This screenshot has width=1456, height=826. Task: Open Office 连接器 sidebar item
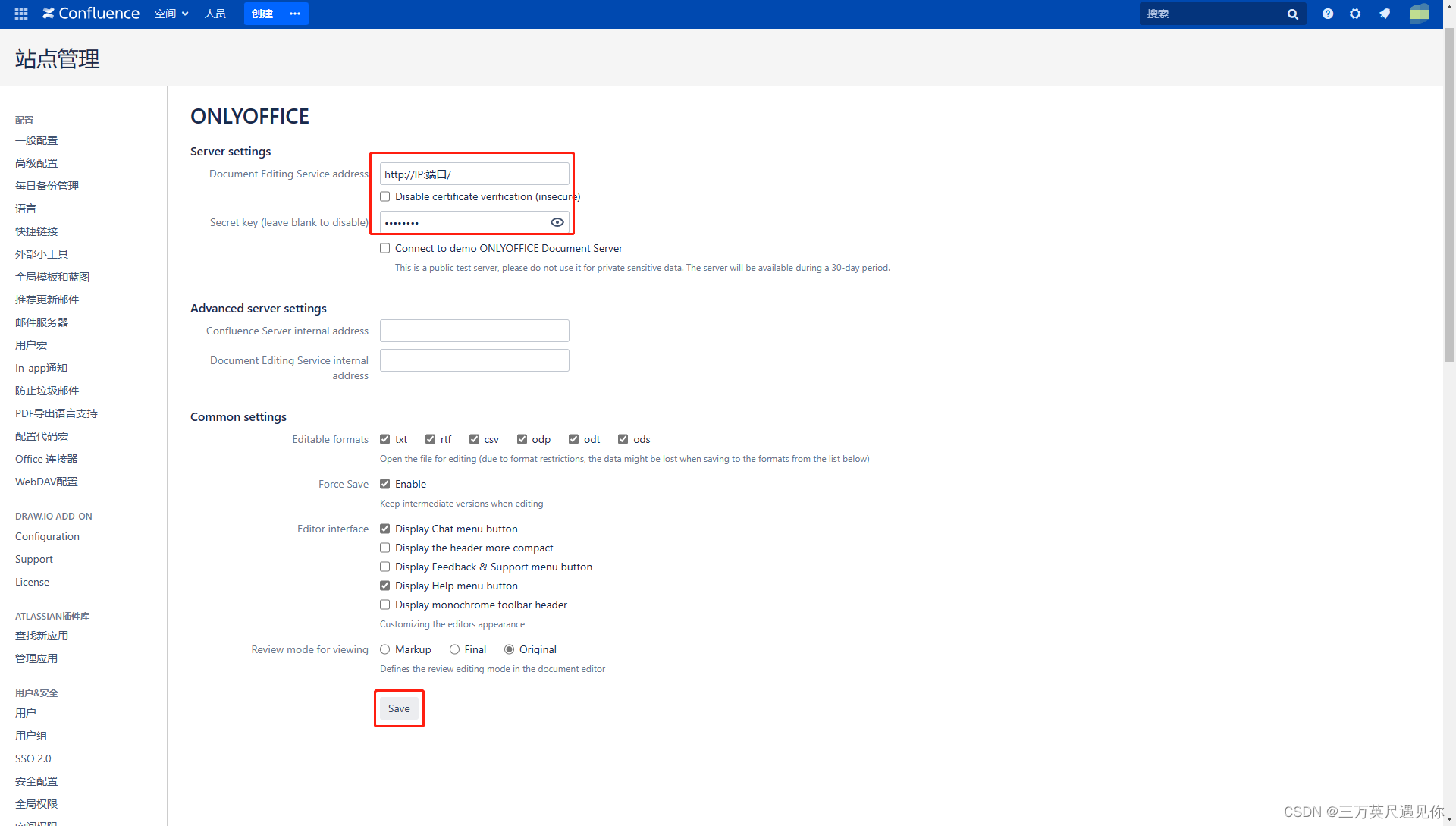(46, 459)
